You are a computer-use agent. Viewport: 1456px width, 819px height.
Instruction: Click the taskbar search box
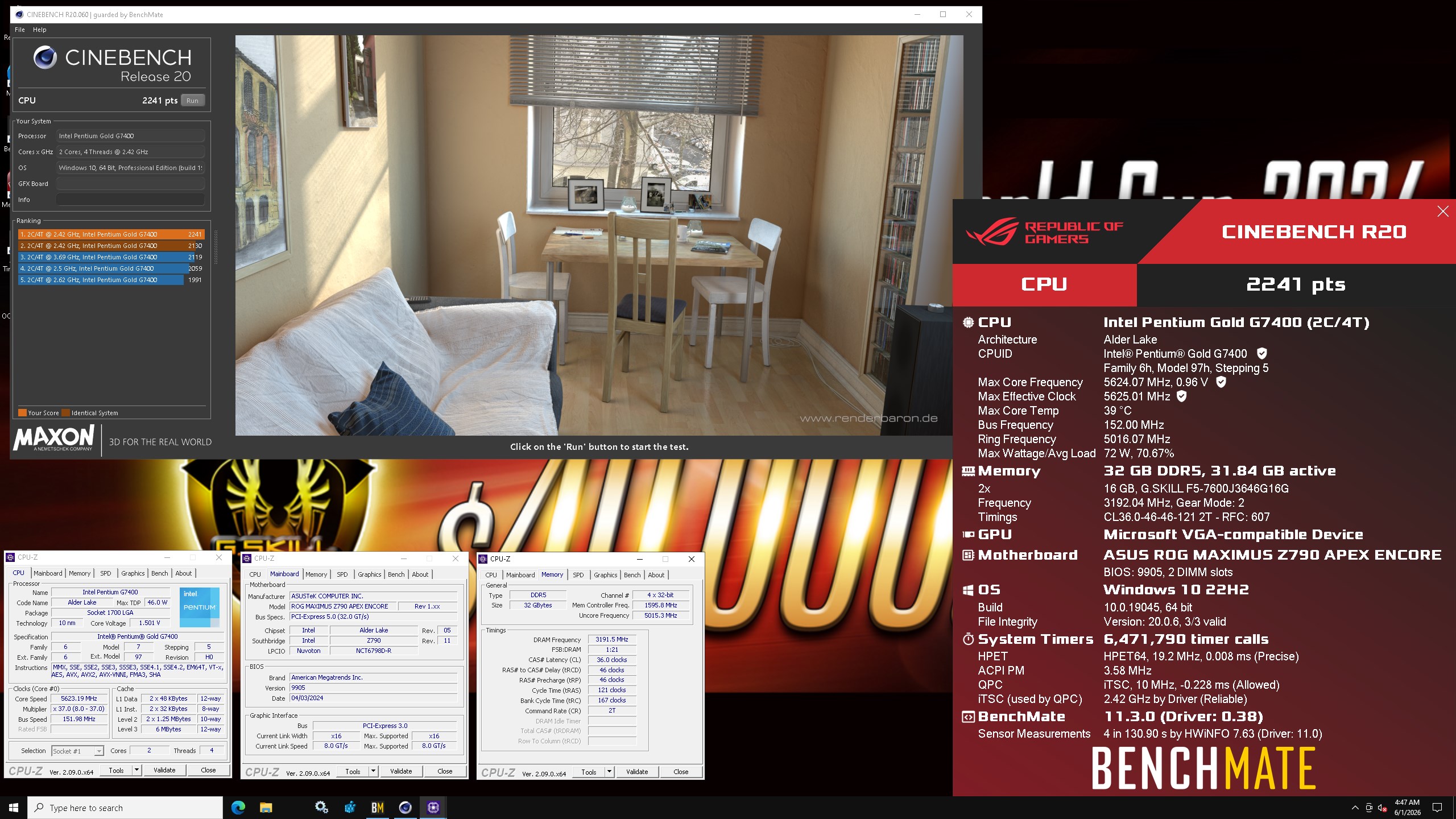tap(125, 808)
